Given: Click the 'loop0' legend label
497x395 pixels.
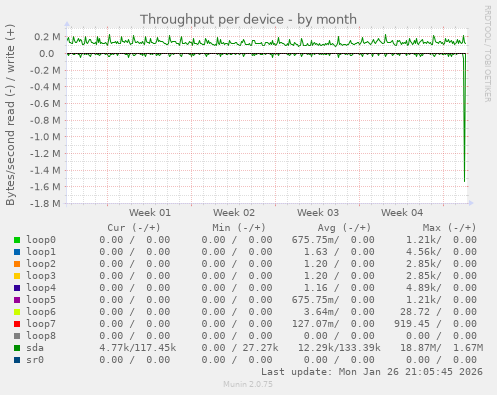Looking at the screenshot, I should click(x=41, y=240).
